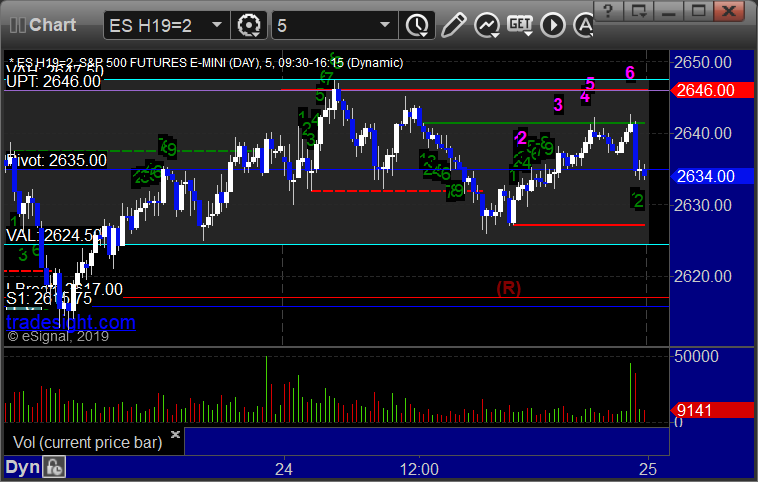Click the magenta 3 count marker
Image resolution: width=758 pixels, height=482 pixels.
[558, 104]
